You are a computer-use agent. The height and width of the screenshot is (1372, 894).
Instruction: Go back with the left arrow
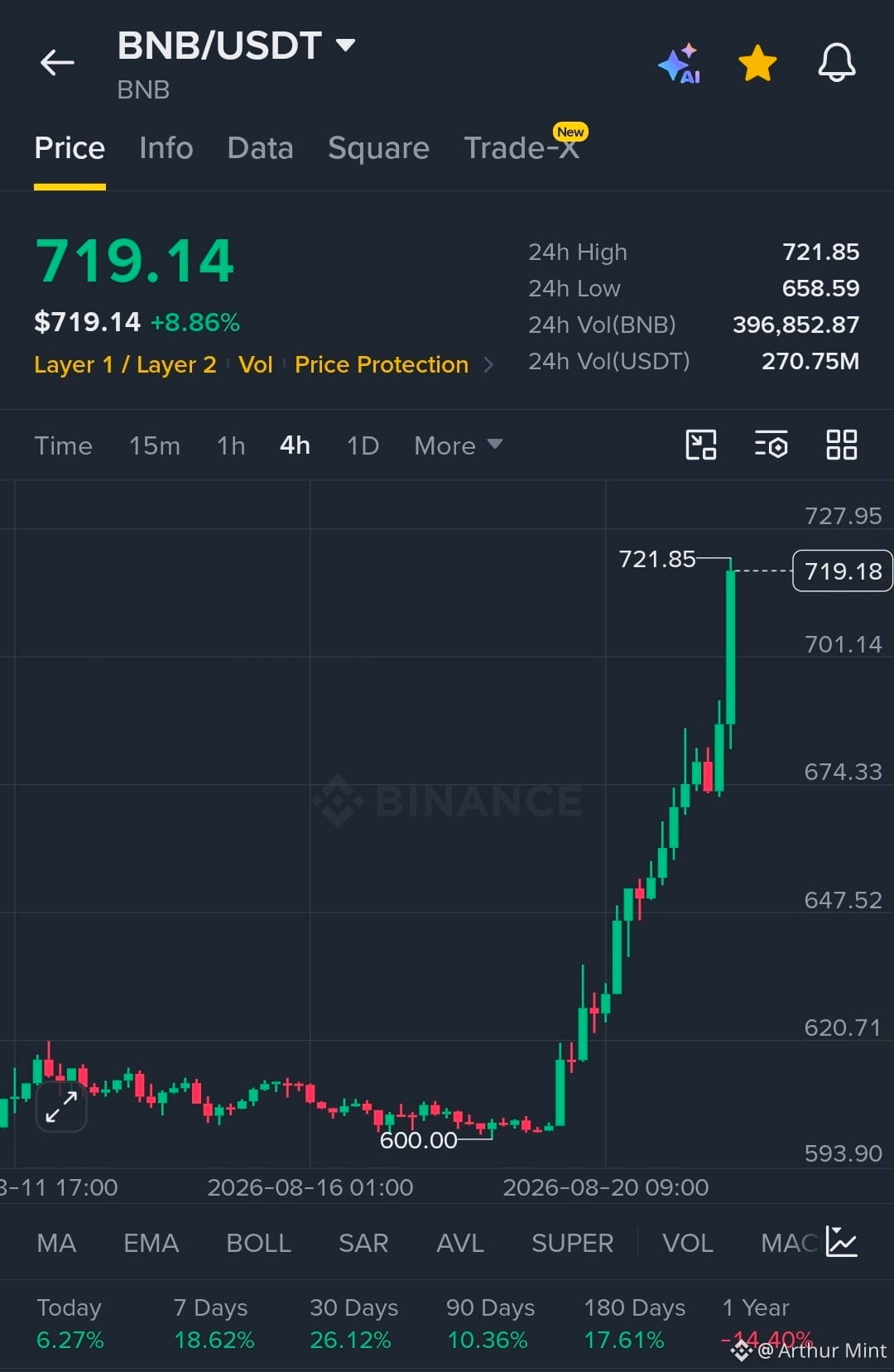point(57,62)
